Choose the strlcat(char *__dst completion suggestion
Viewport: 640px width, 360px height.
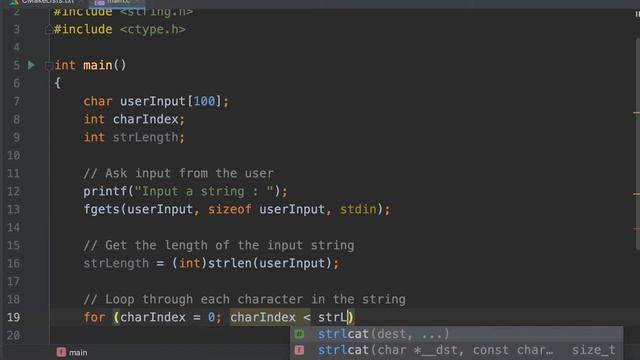(456, 350)
